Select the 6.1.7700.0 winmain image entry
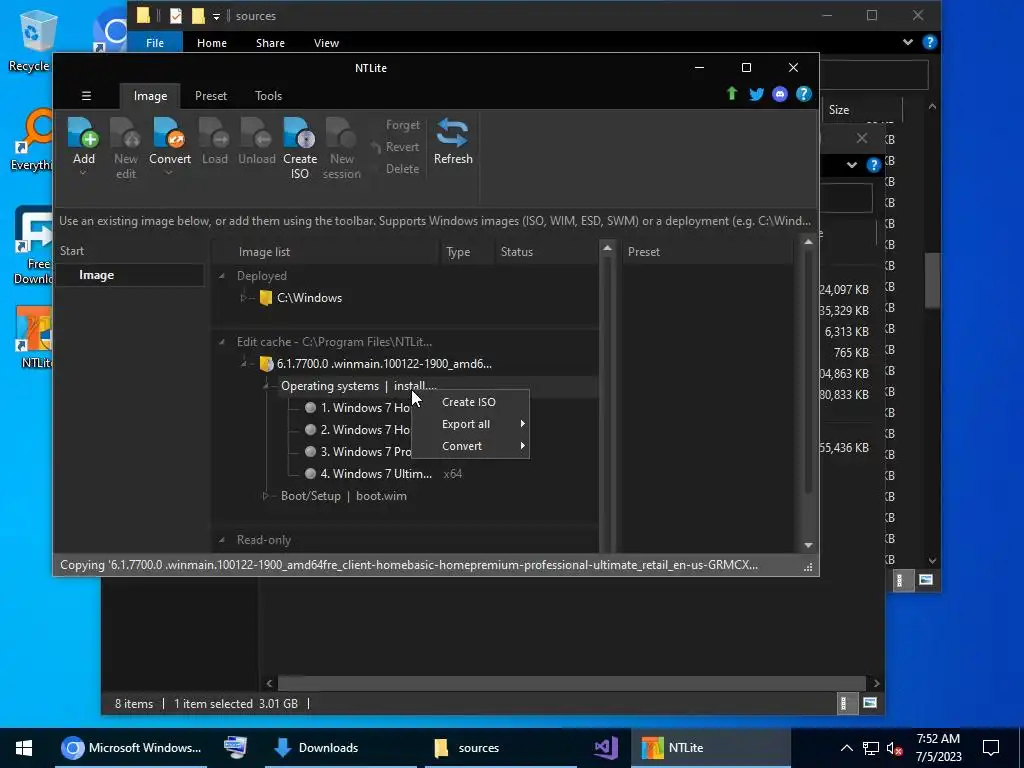This screenshot has height=768, width=1024. (384, 364)
